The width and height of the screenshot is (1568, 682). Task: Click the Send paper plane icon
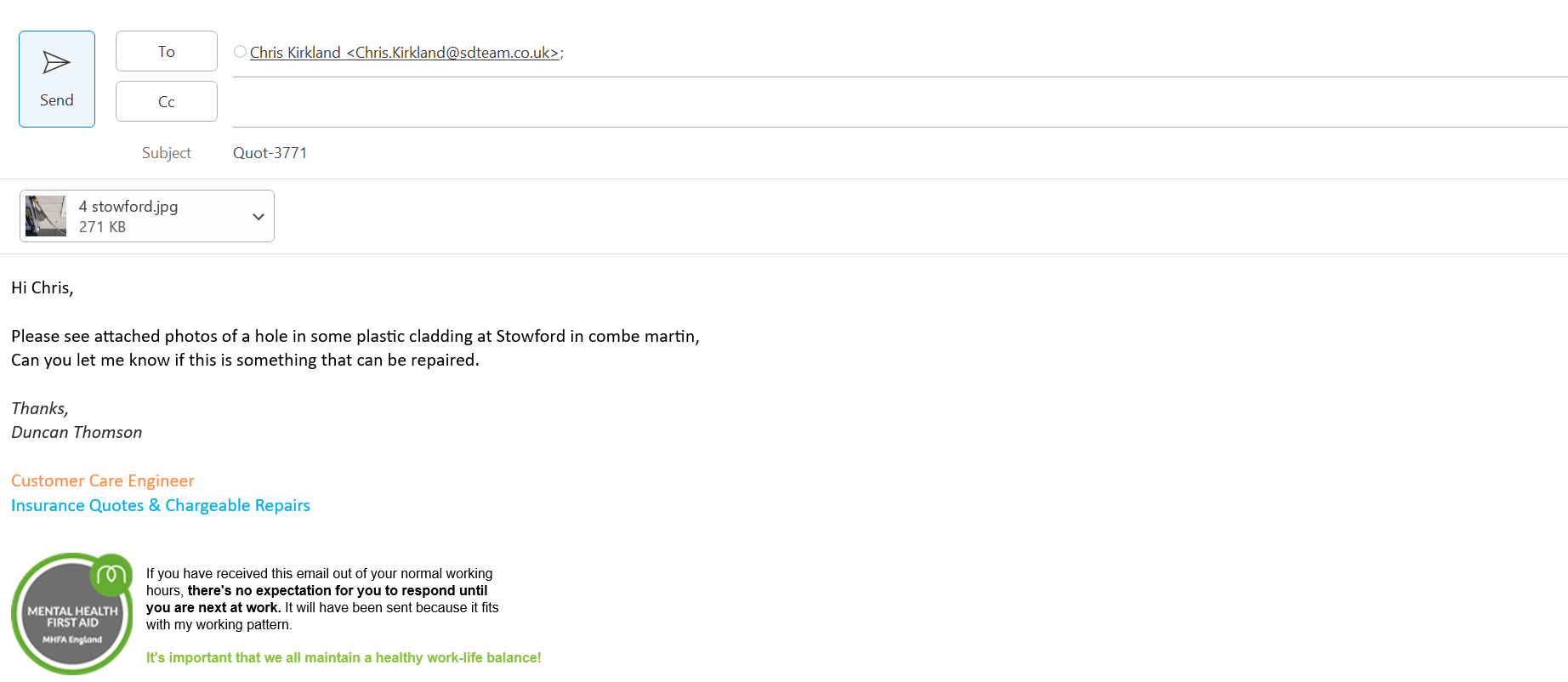pyautogui.click(x=56, y=63)
